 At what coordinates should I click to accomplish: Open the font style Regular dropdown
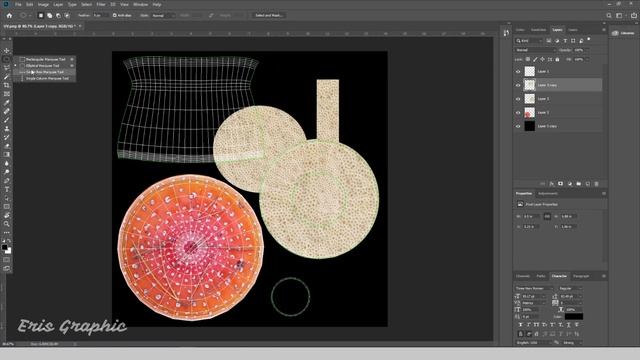(x=570, y=289)
